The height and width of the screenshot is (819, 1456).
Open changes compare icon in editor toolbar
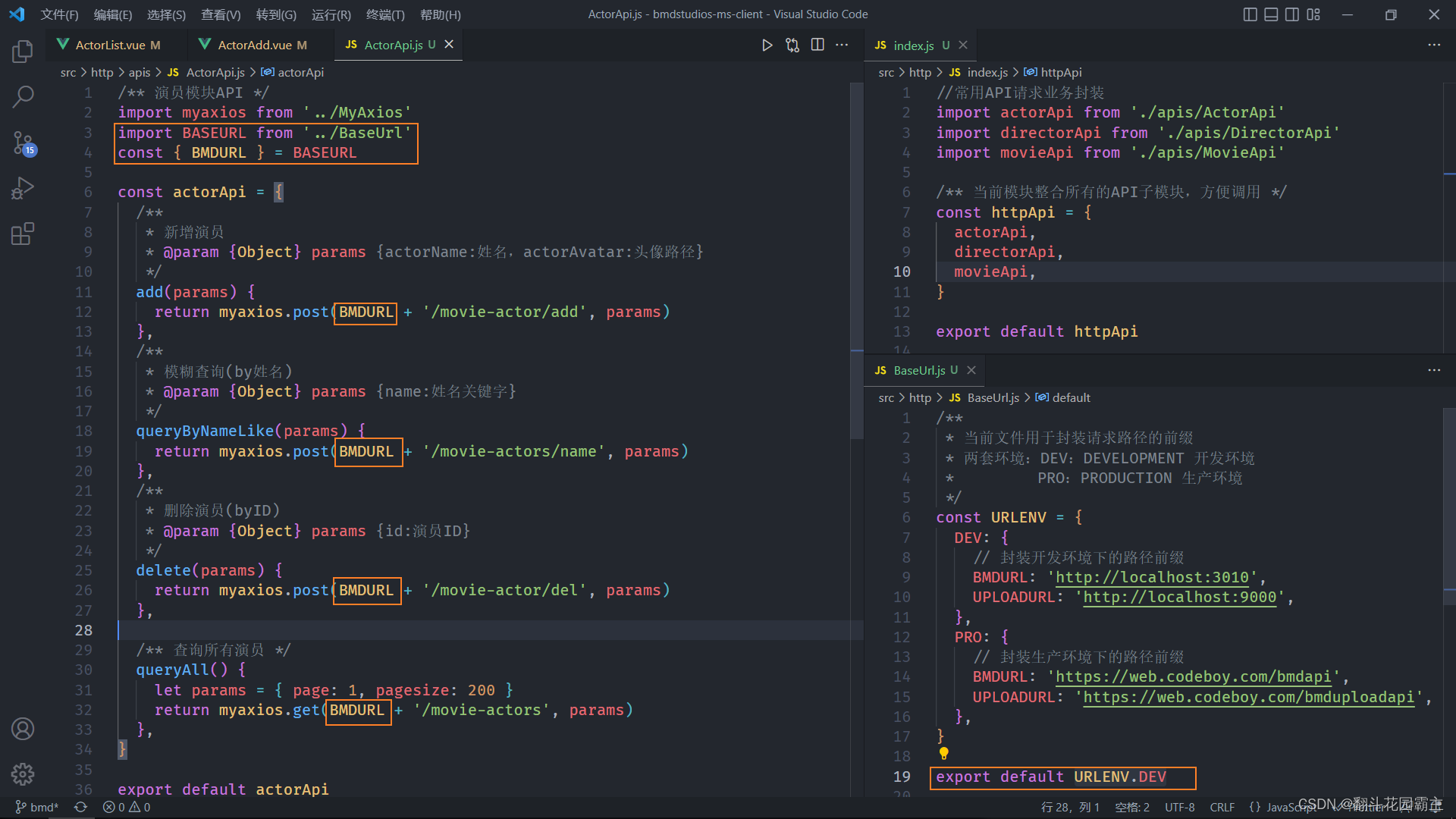pos(792,45)
